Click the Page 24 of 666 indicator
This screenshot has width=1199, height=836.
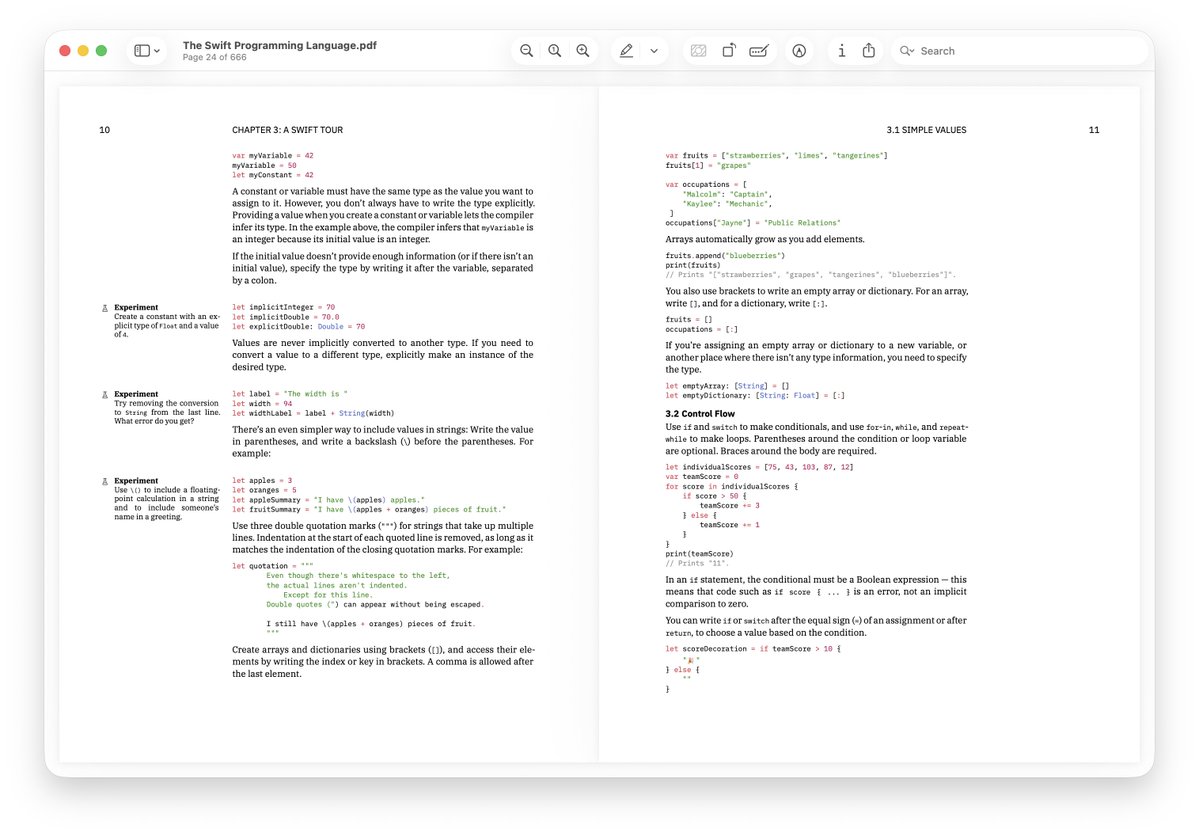pyautogui.click(x=215, y=57)
